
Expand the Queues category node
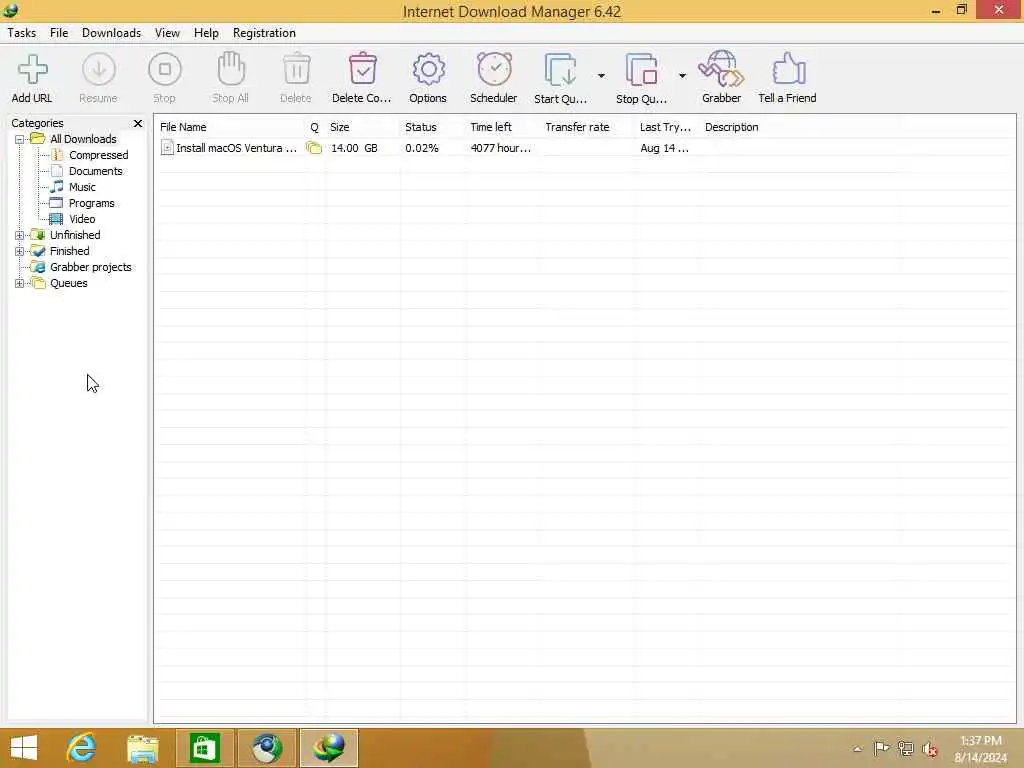[x=20, y=283]
